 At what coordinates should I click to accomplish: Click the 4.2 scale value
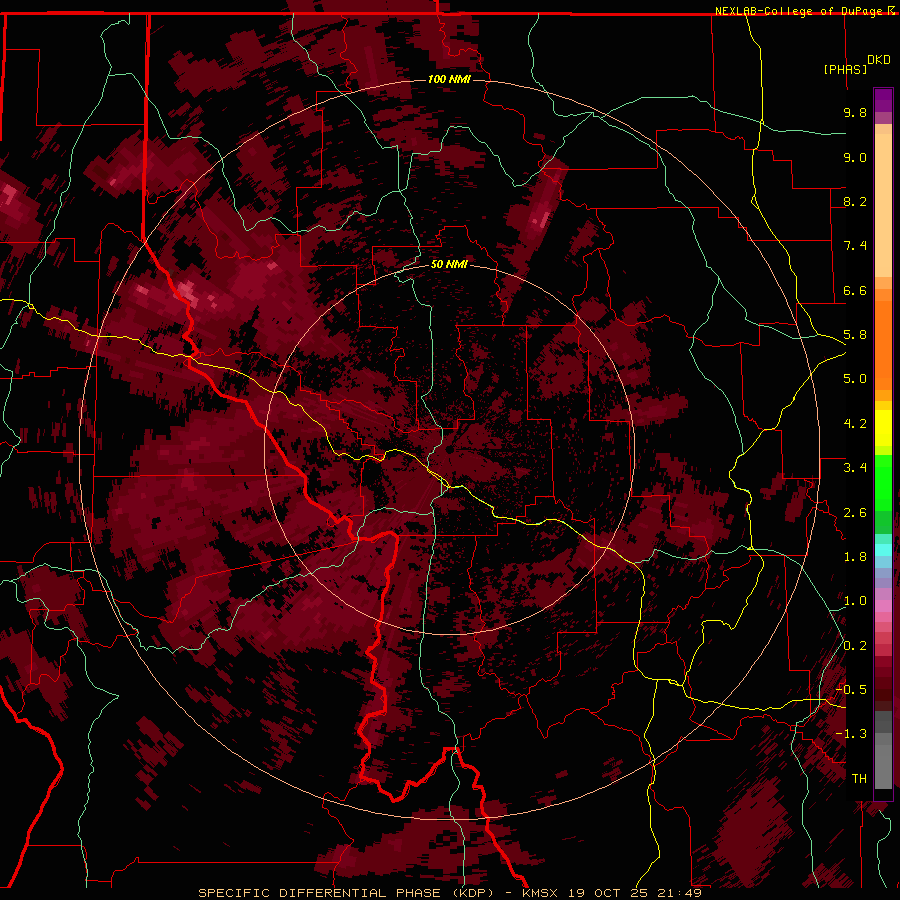(x=855, y=424)
